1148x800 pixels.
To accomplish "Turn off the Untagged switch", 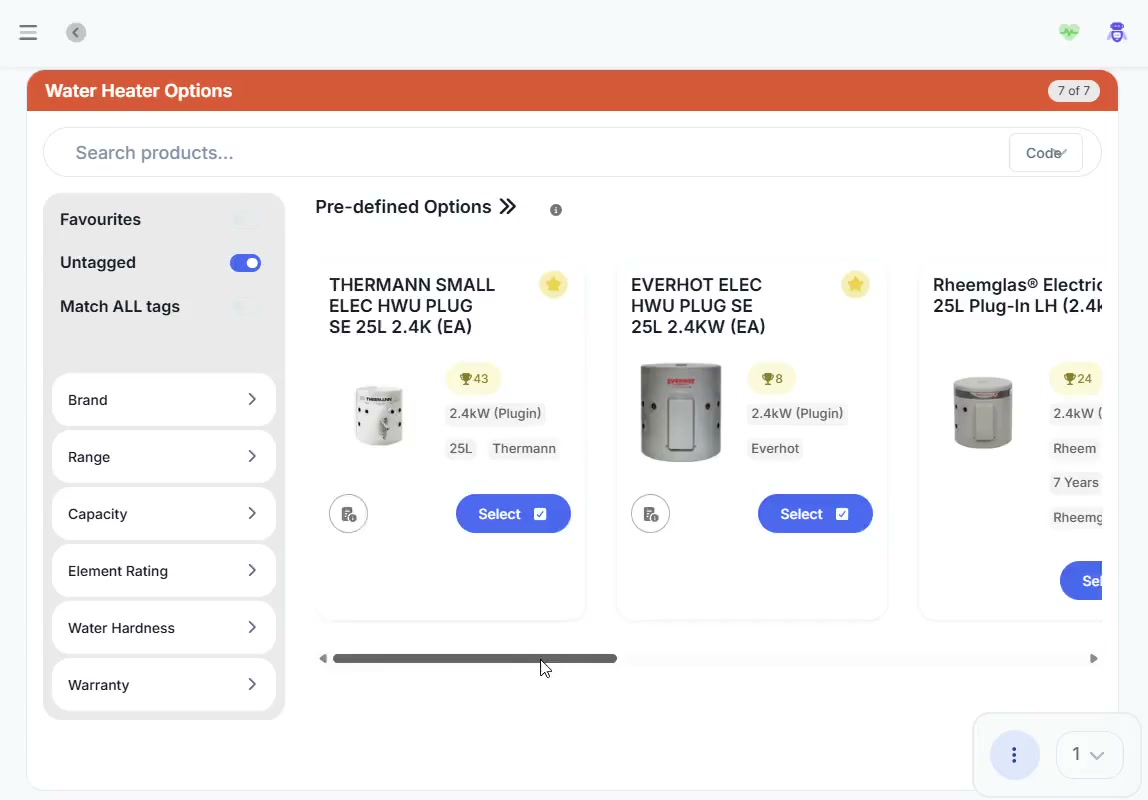I will tap(245, 263).
